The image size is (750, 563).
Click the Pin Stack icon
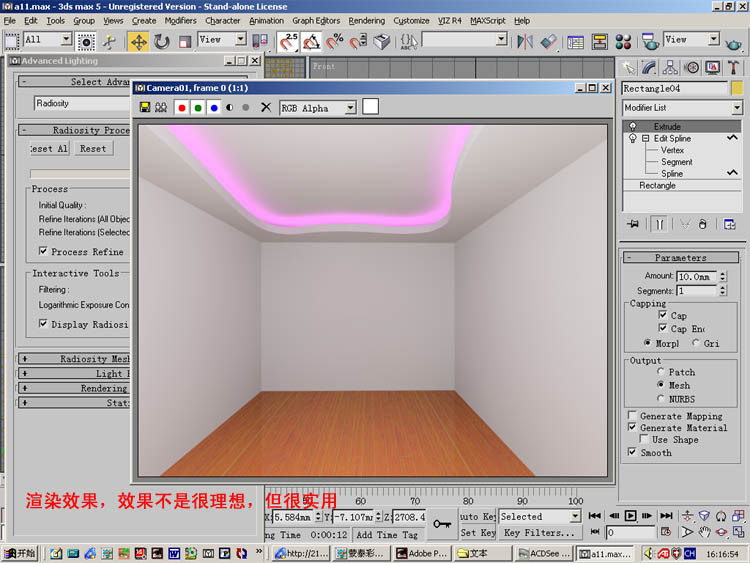633,224
